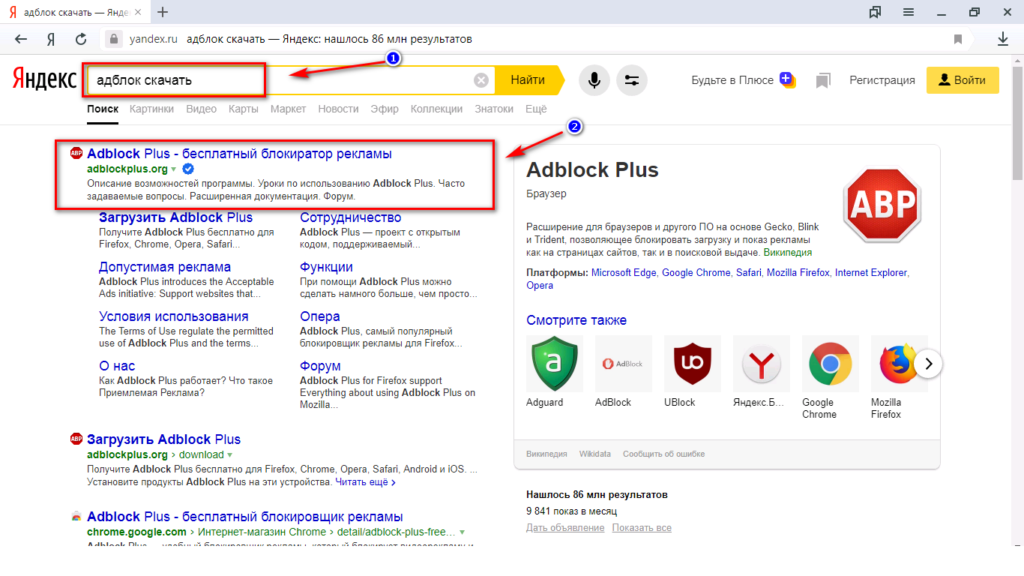Image resolution: width=1024 pixels, height=576 pixels.
Task: Open the Yandex collections bookmark icon near Регистрация
Action: point(823,80)
